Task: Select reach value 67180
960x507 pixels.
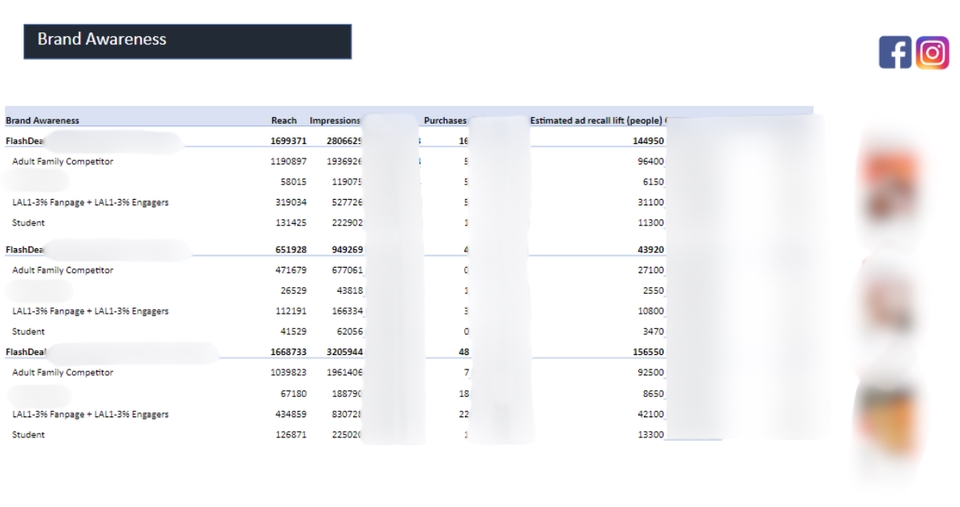Action: (x=293, y=394)
